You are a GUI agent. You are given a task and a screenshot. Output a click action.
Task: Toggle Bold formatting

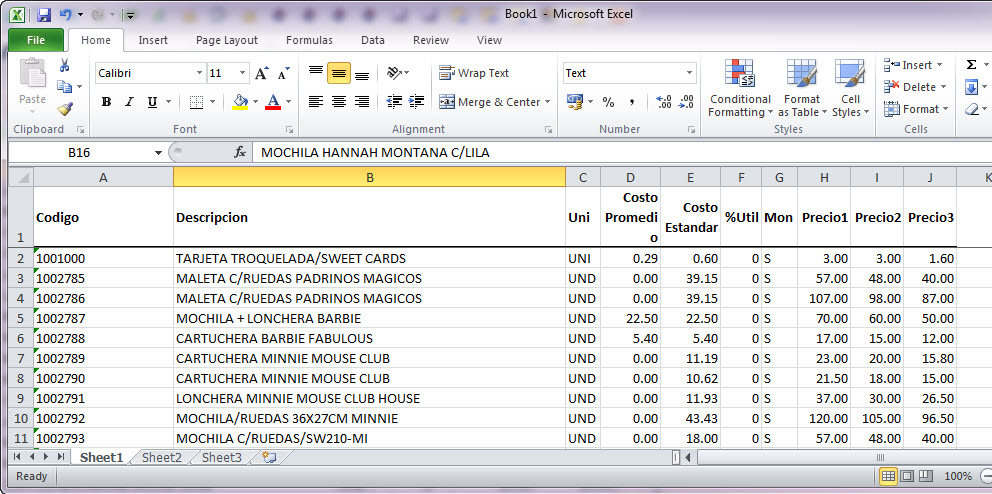coord(105,102)
